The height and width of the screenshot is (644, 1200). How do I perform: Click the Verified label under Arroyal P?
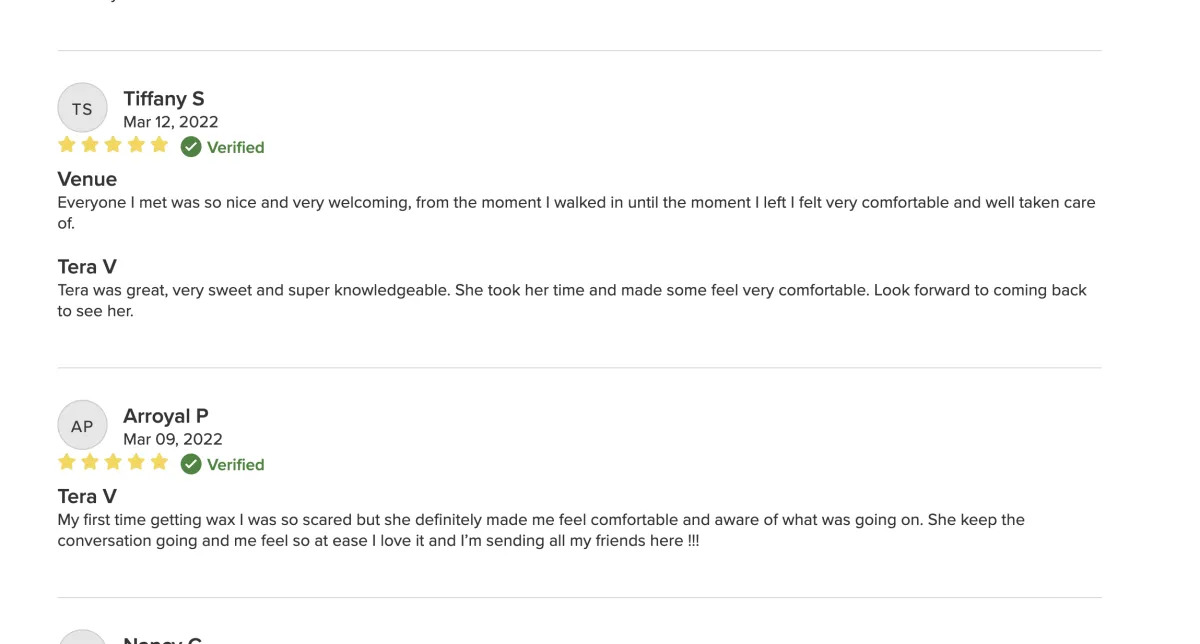click(236, 464)
